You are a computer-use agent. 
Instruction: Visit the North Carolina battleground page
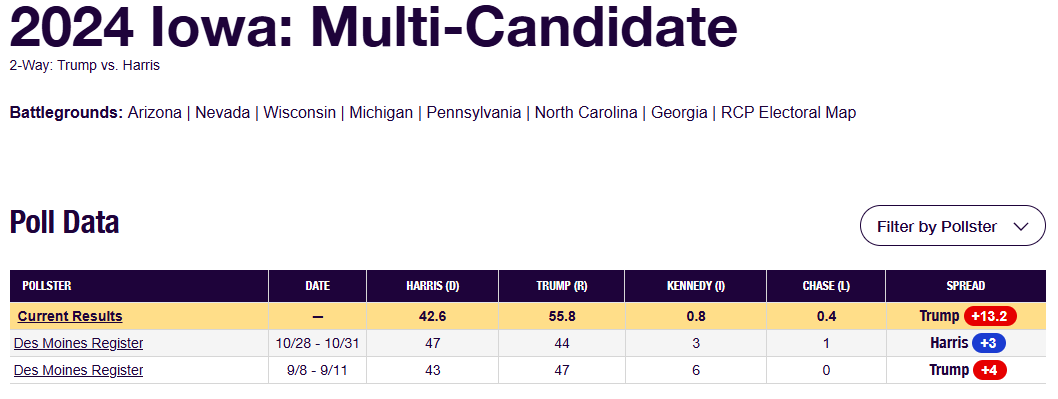point(586,113)
